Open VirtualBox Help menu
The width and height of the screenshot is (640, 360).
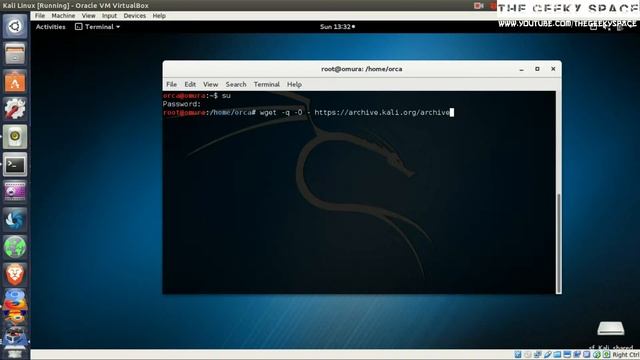(x=159, y=16)
